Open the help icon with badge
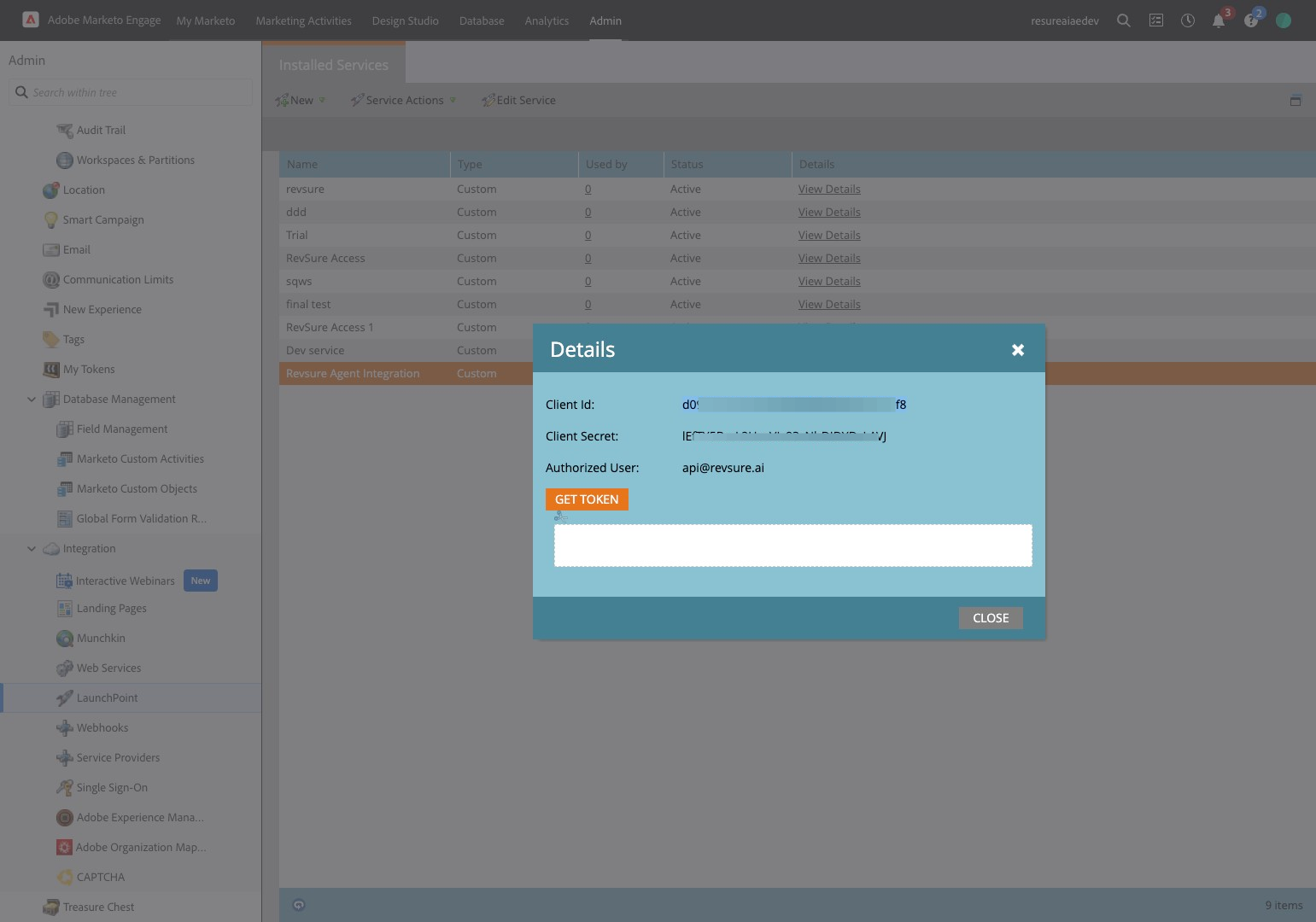Screen dimensions: 1316x922 point(1251,20)
